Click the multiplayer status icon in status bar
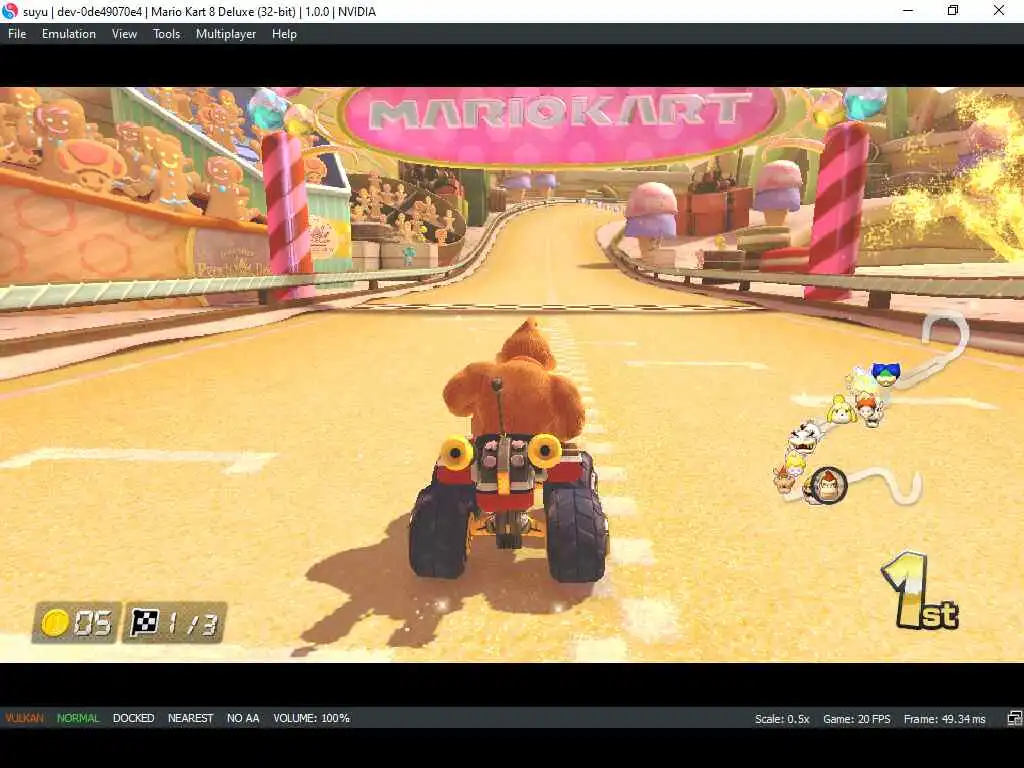 click(1014, 719)
